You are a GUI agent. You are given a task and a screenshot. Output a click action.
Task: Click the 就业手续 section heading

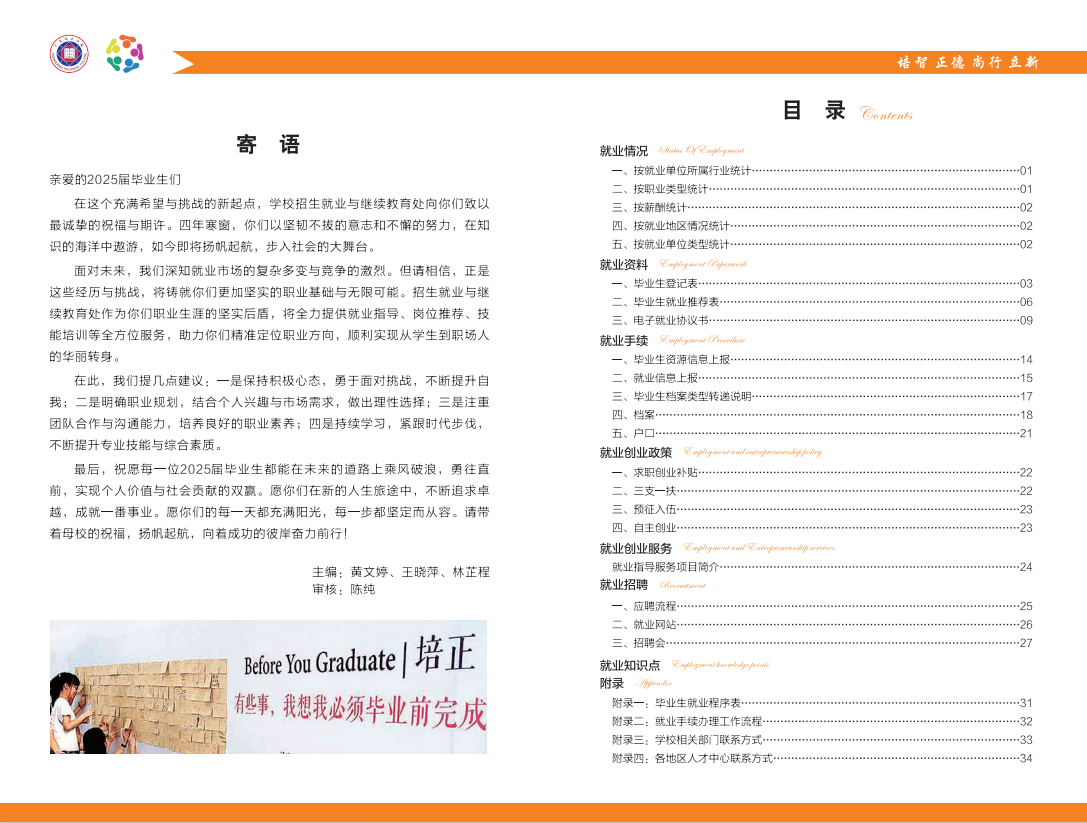[624, 341]
